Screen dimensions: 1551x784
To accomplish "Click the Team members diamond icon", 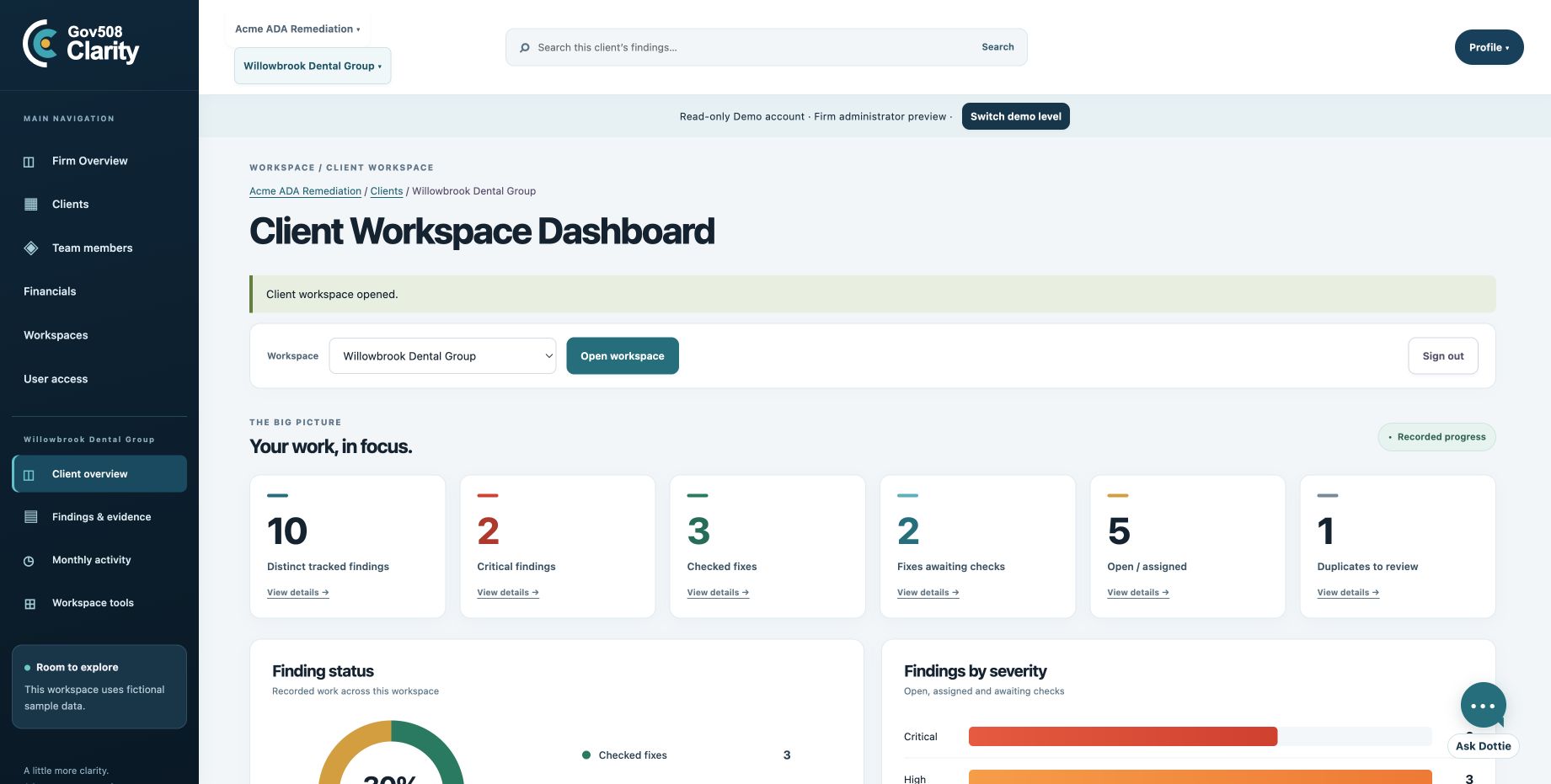I will pos(31,248).
